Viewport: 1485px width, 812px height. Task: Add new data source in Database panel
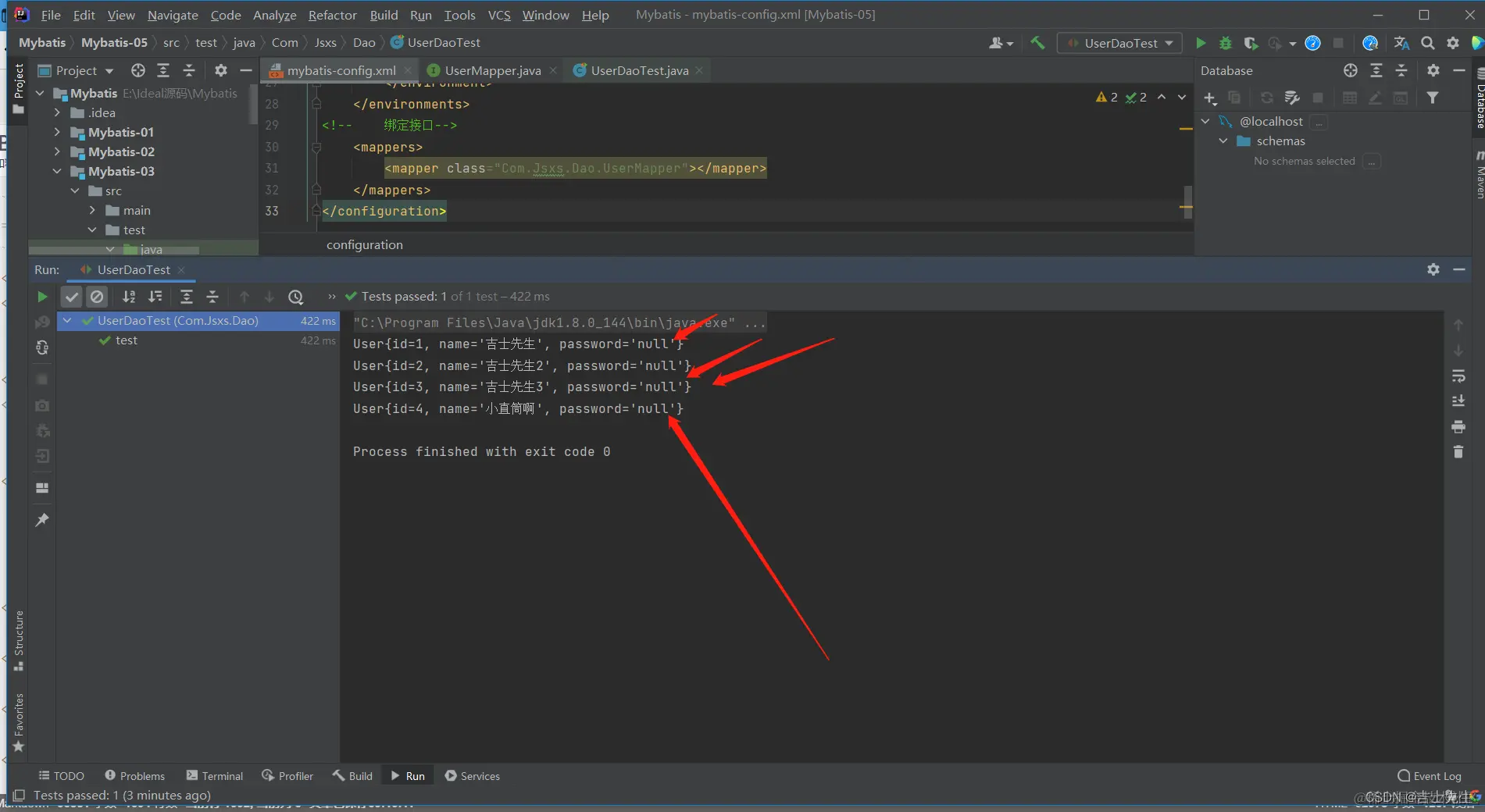pos(1209,98)
